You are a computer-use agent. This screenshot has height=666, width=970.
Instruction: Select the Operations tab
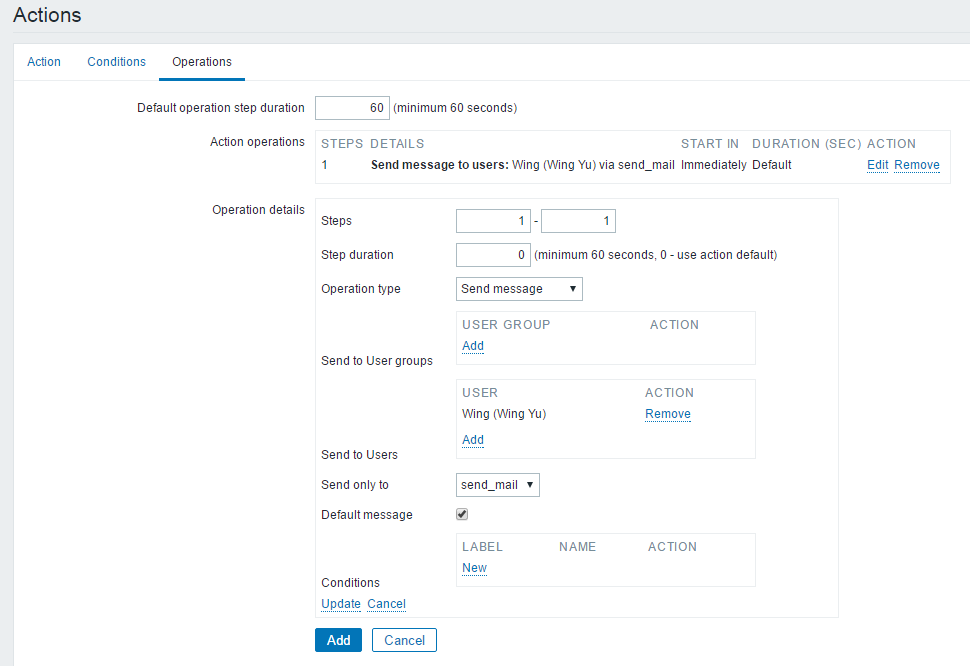coord(202,62)
